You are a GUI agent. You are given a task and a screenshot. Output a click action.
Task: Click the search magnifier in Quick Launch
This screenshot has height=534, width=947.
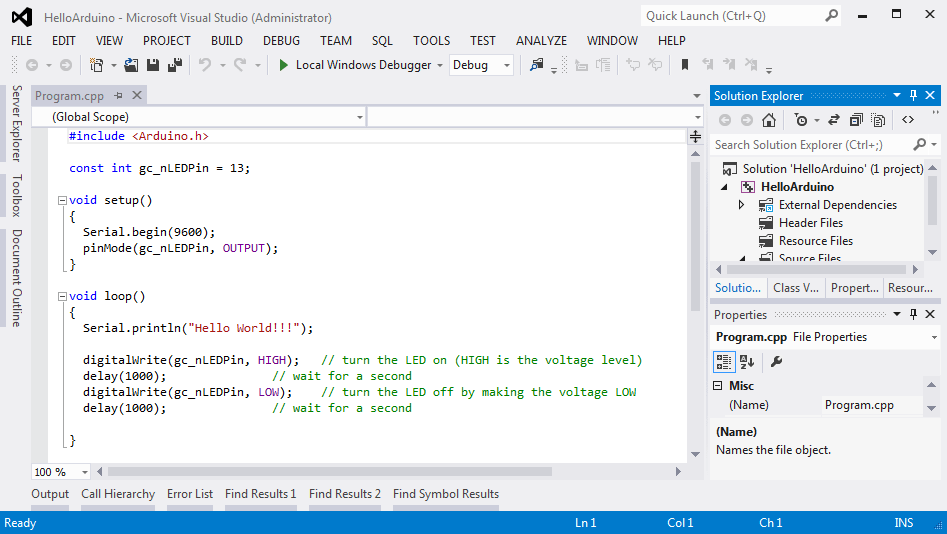(x=832, y=16)
